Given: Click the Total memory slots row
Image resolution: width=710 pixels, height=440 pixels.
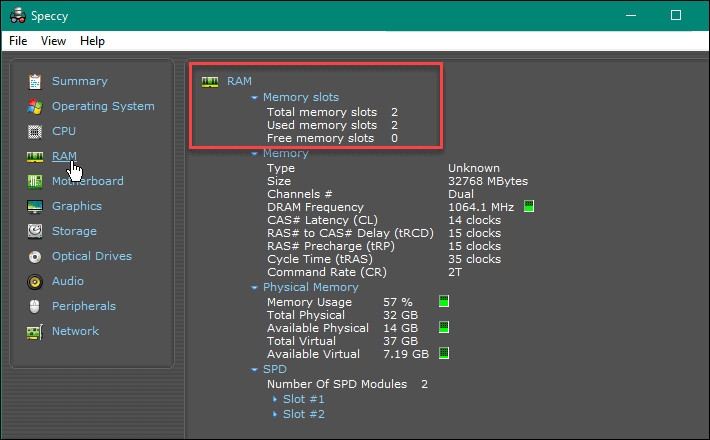Looking at the screenshot, I should [x=332, y=112].
